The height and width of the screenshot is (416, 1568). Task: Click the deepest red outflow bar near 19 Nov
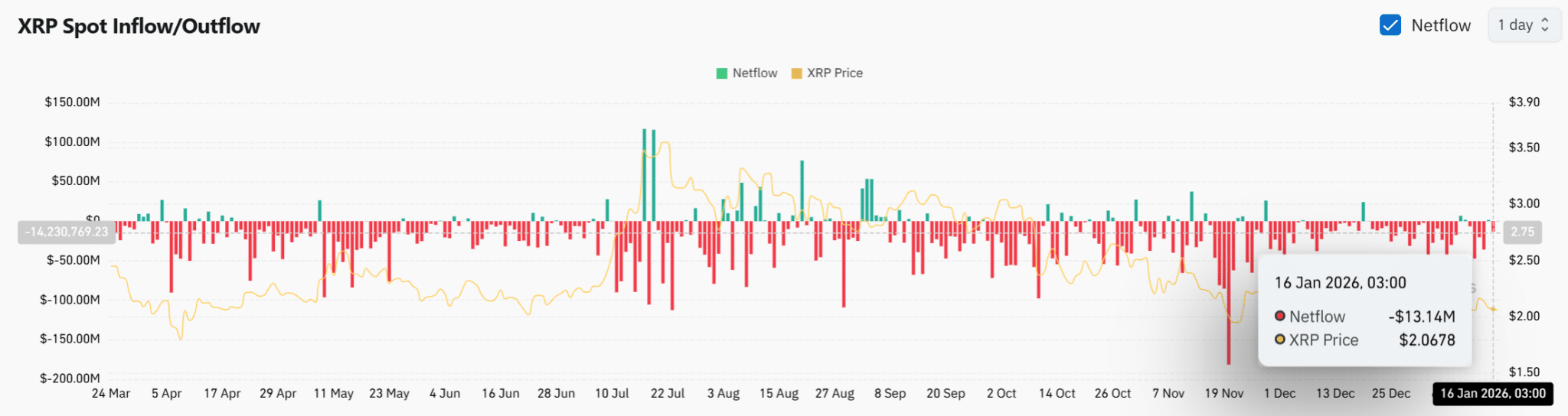click(1229, 293)
